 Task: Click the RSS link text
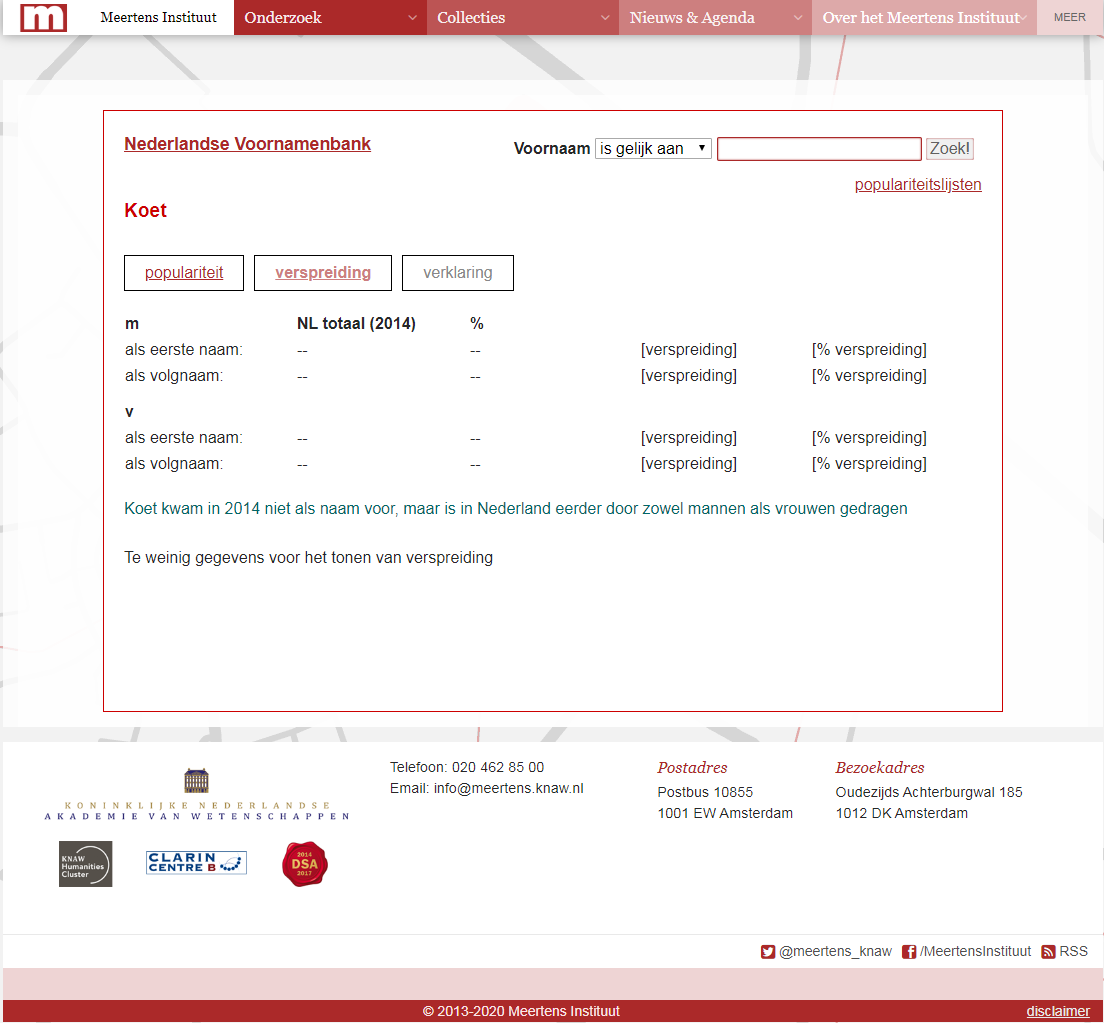1073,952
